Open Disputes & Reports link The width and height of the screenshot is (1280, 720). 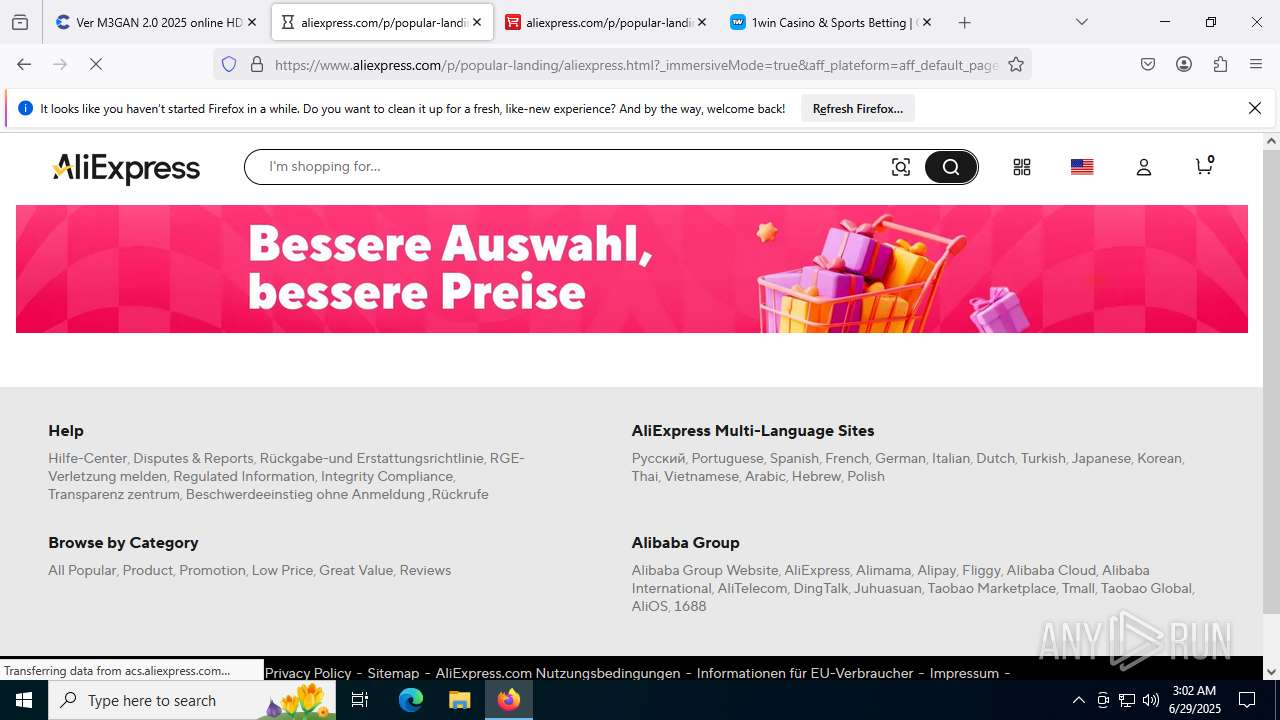[193, 458]
